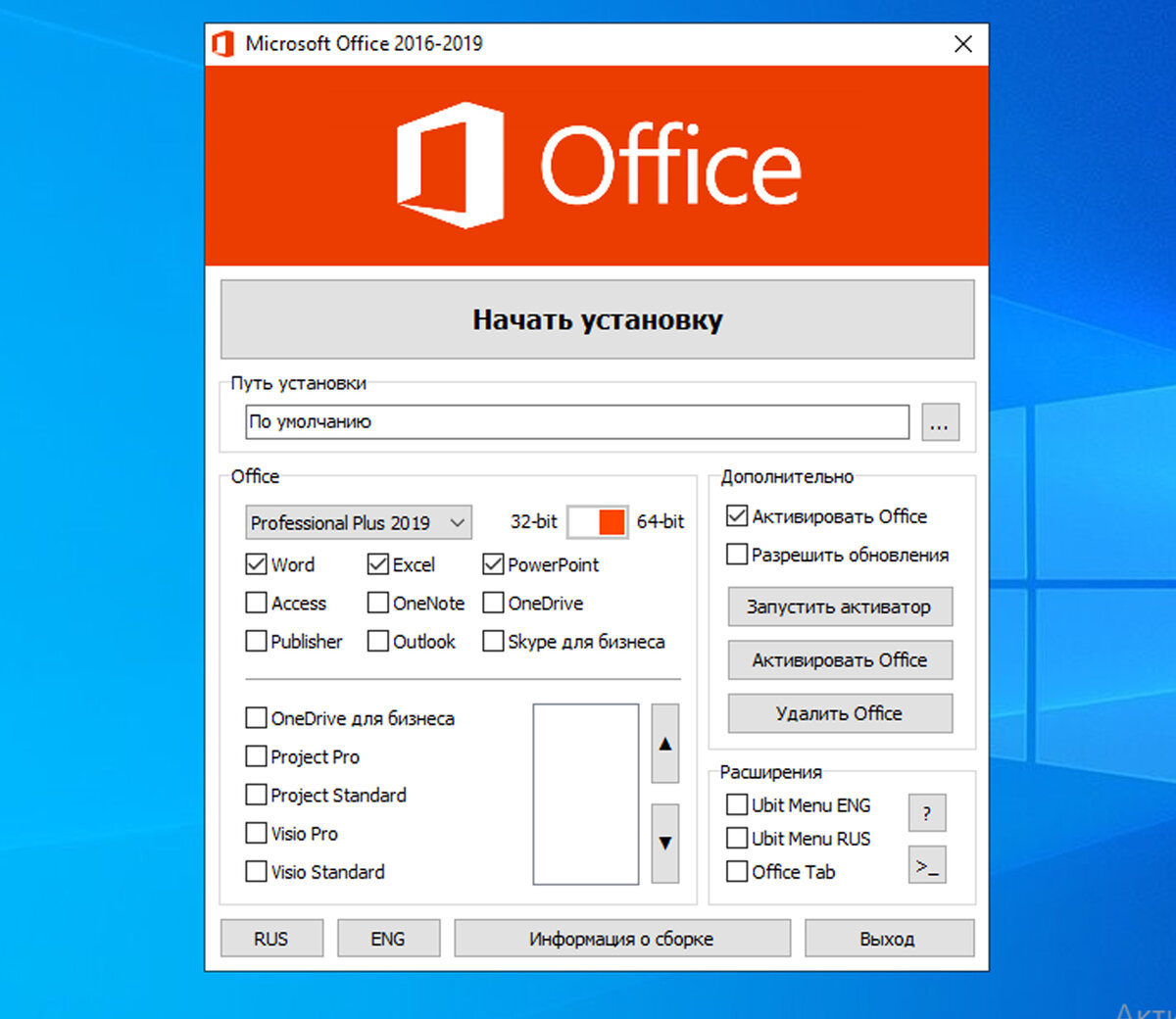Check the Office Tab extension
Viewport: 1176px width, 1019px height.
pos(737,871)
